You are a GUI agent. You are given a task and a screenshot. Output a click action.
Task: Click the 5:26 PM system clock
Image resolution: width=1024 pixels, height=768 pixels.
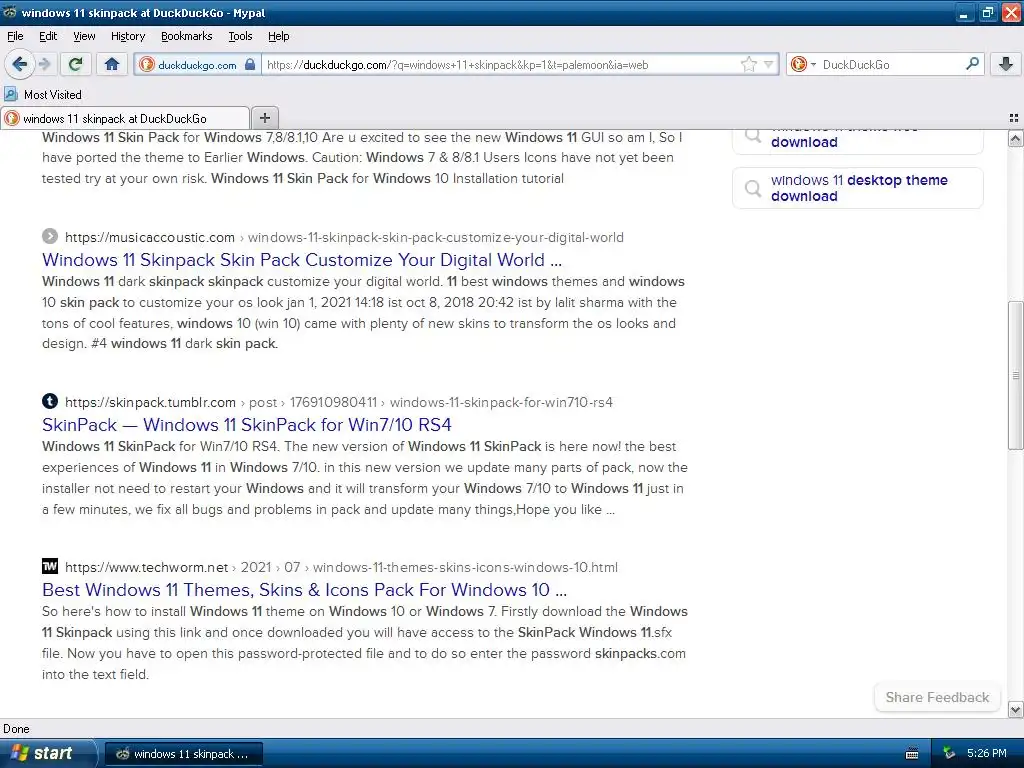(987, 754)
